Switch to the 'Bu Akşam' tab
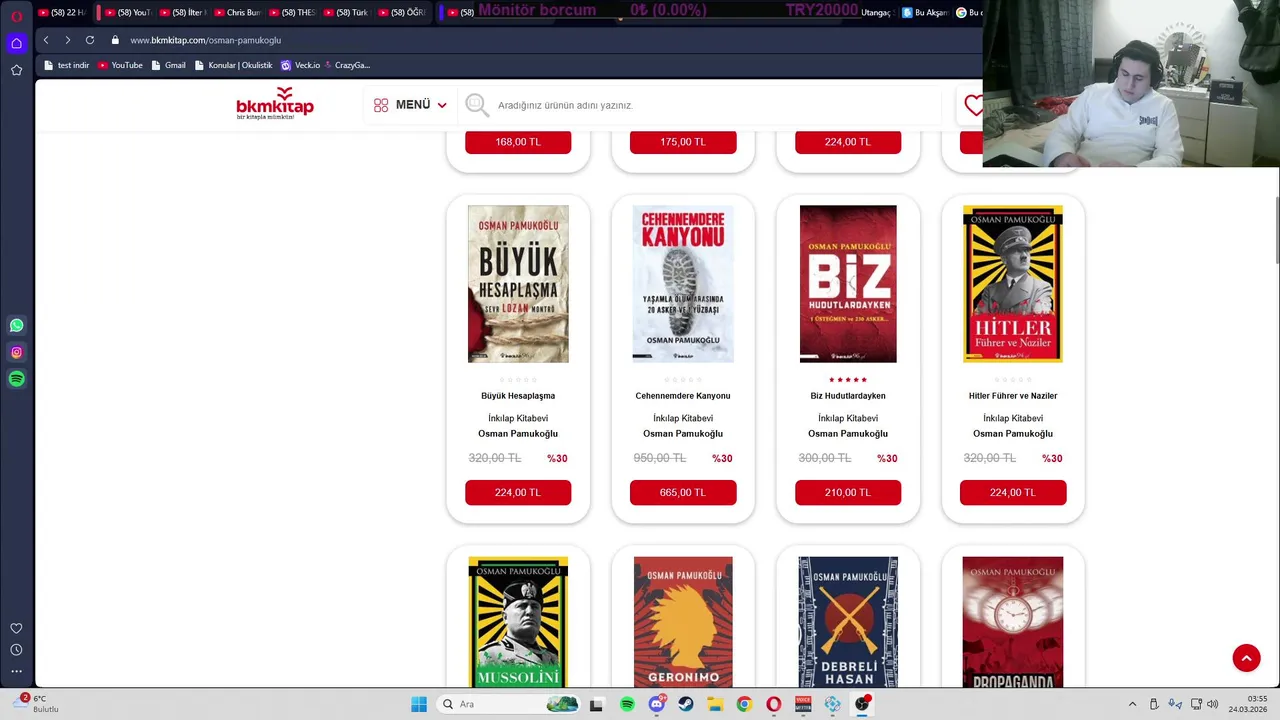Image resolution: width=1280 pixels, height=720 pixels. [x=924, y=13]
